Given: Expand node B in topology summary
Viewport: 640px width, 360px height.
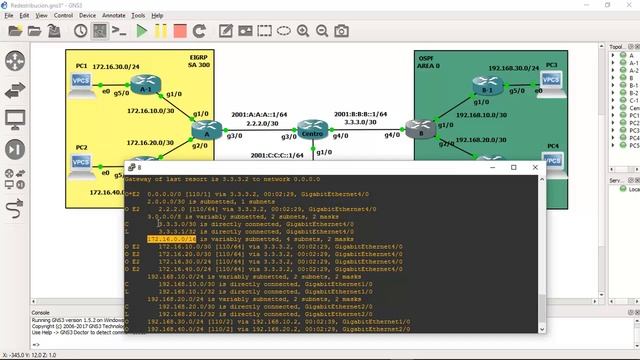Looking at the screenshot, I should 613,78.
